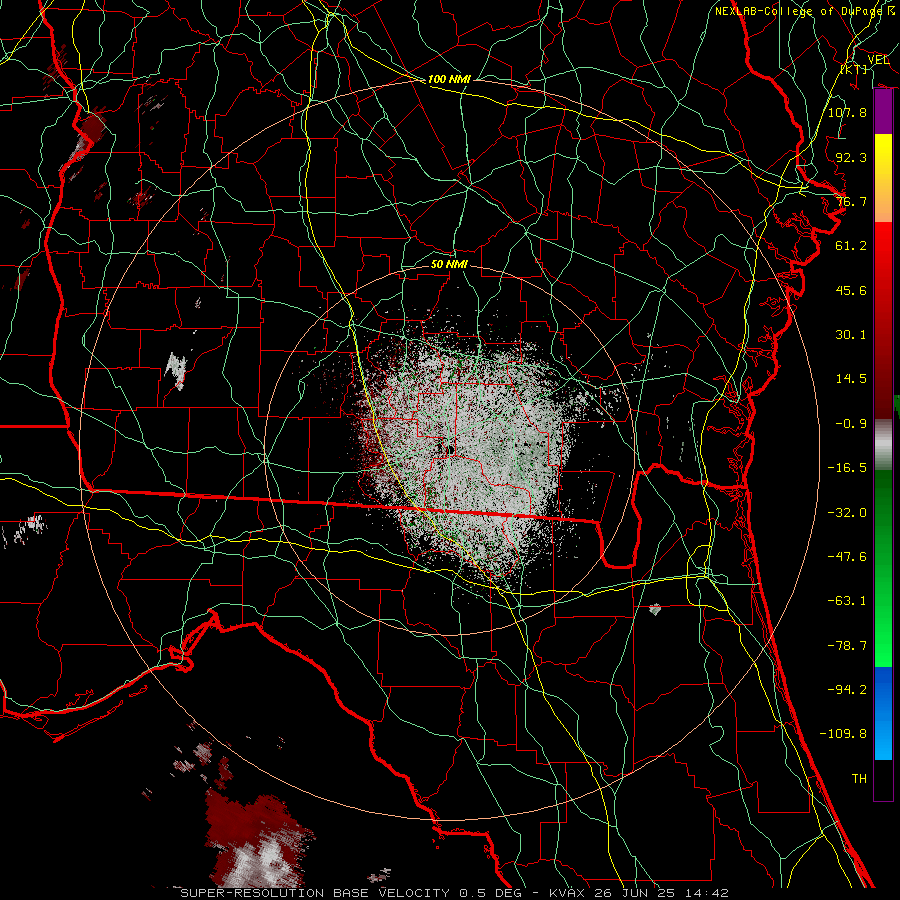Image resolution: width=900 pixels, height=900 pixels.
Task: Click the "100 NMI" range ring label
Action: tap(449, 79)
